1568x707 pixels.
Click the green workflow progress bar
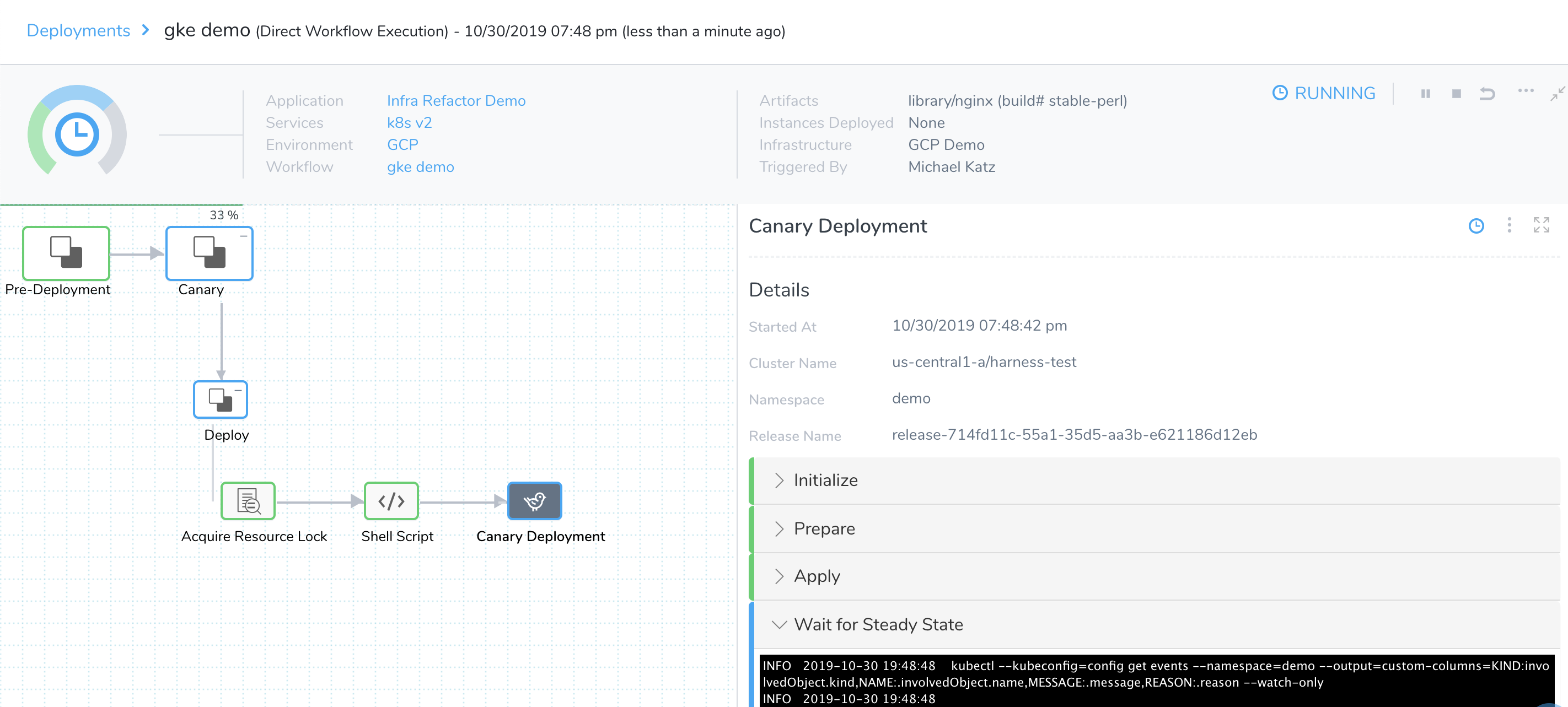(121, 204)
